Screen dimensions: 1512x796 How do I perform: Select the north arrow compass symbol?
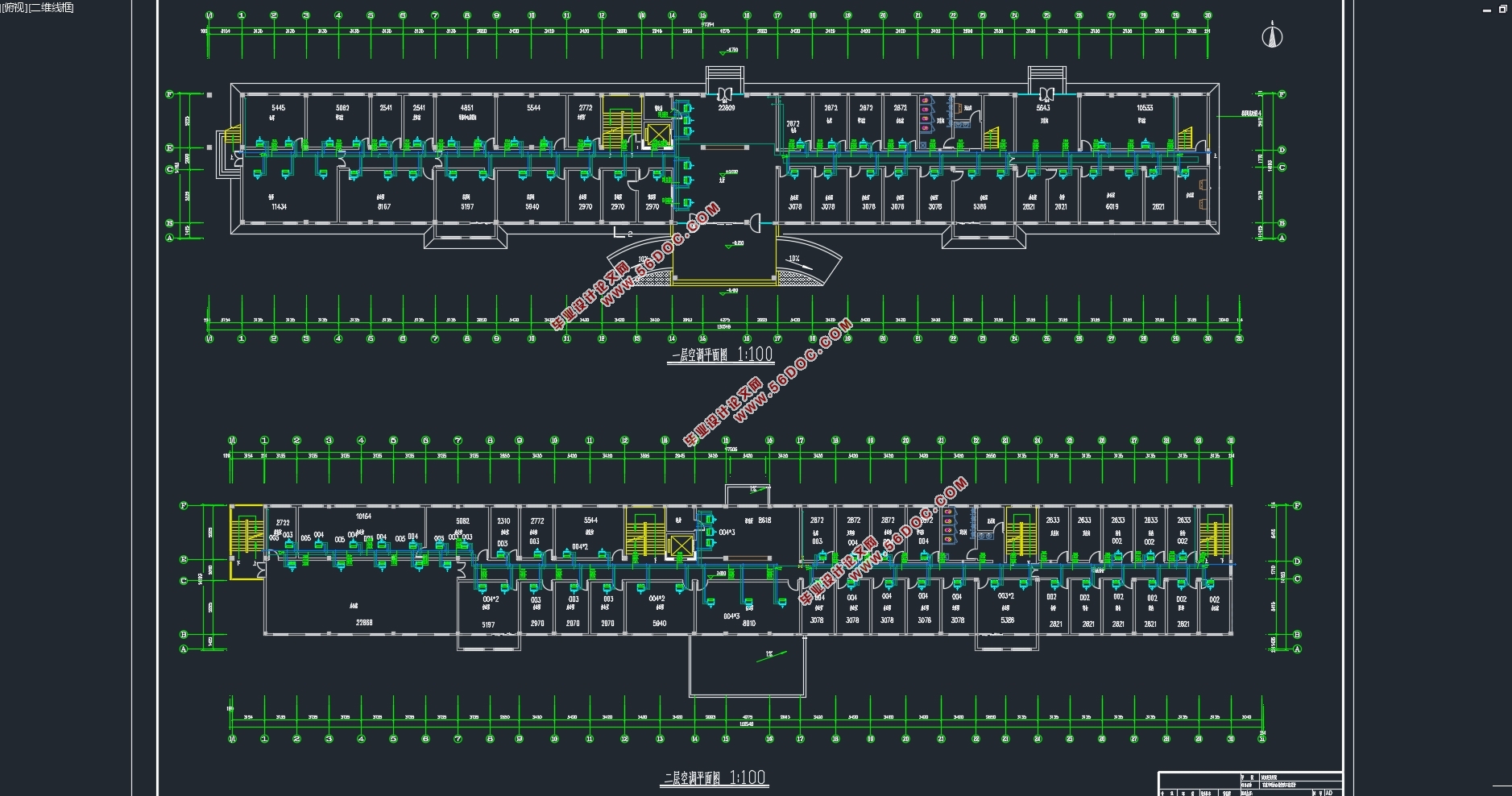coord(1272,35)
